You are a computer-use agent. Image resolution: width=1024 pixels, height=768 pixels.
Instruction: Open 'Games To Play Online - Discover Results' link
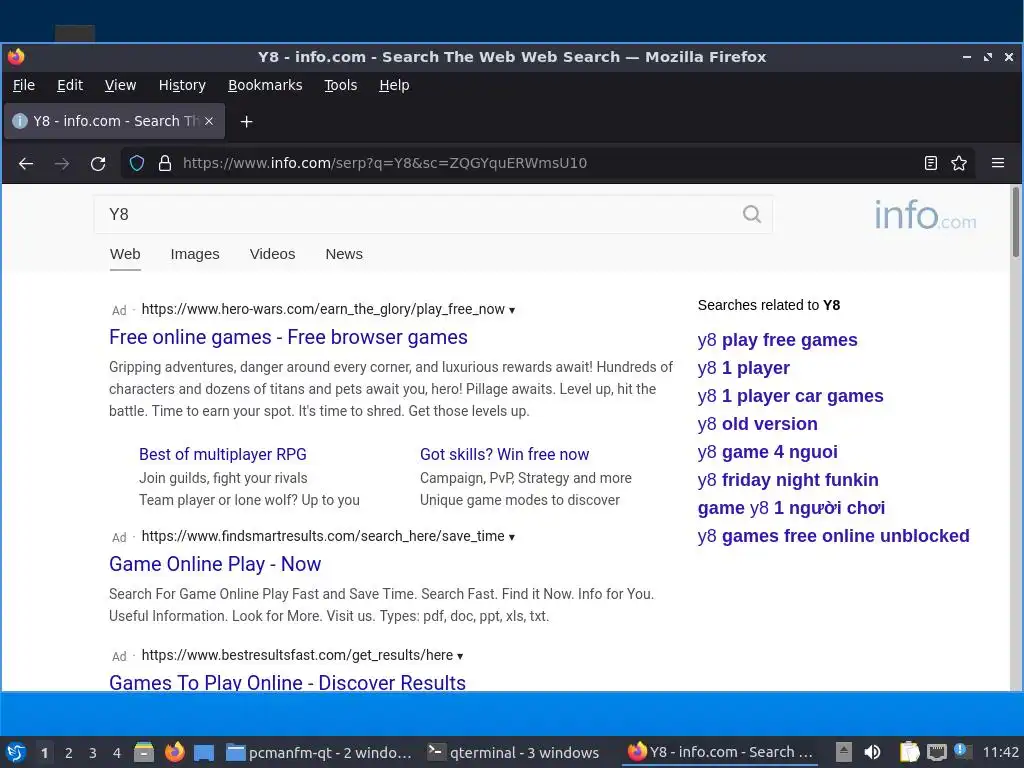[287, 682]
